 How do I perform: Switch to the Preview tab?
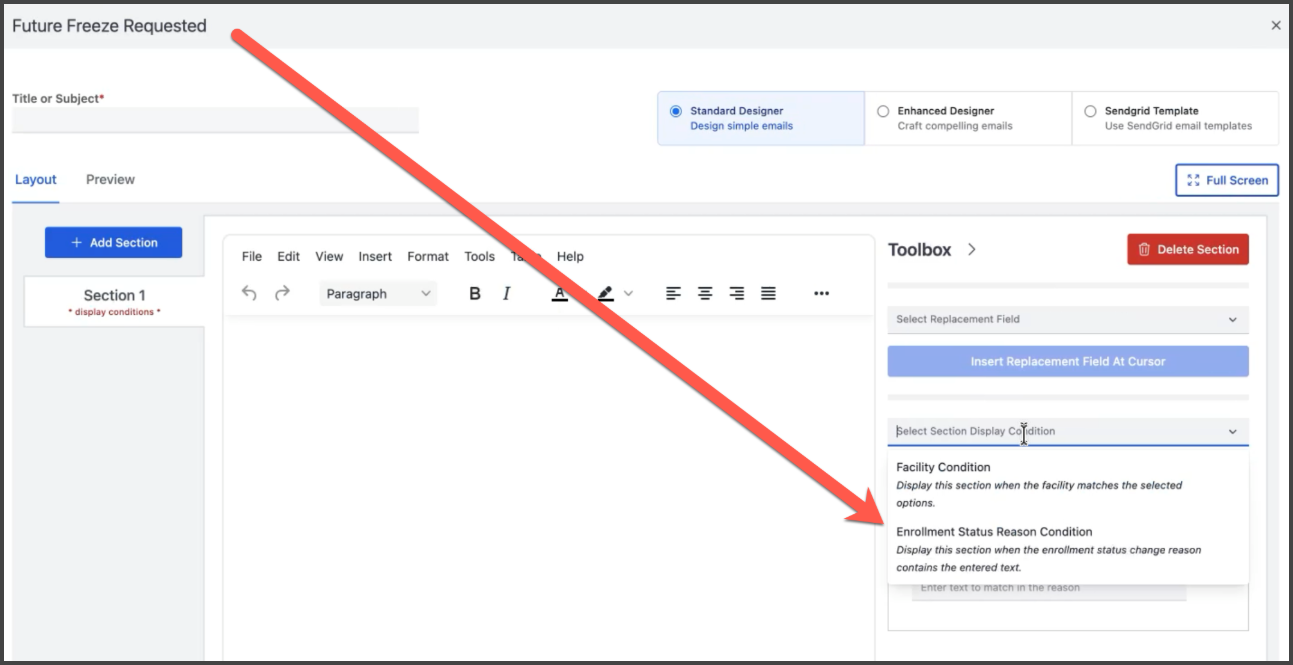[x=110, y=180]
